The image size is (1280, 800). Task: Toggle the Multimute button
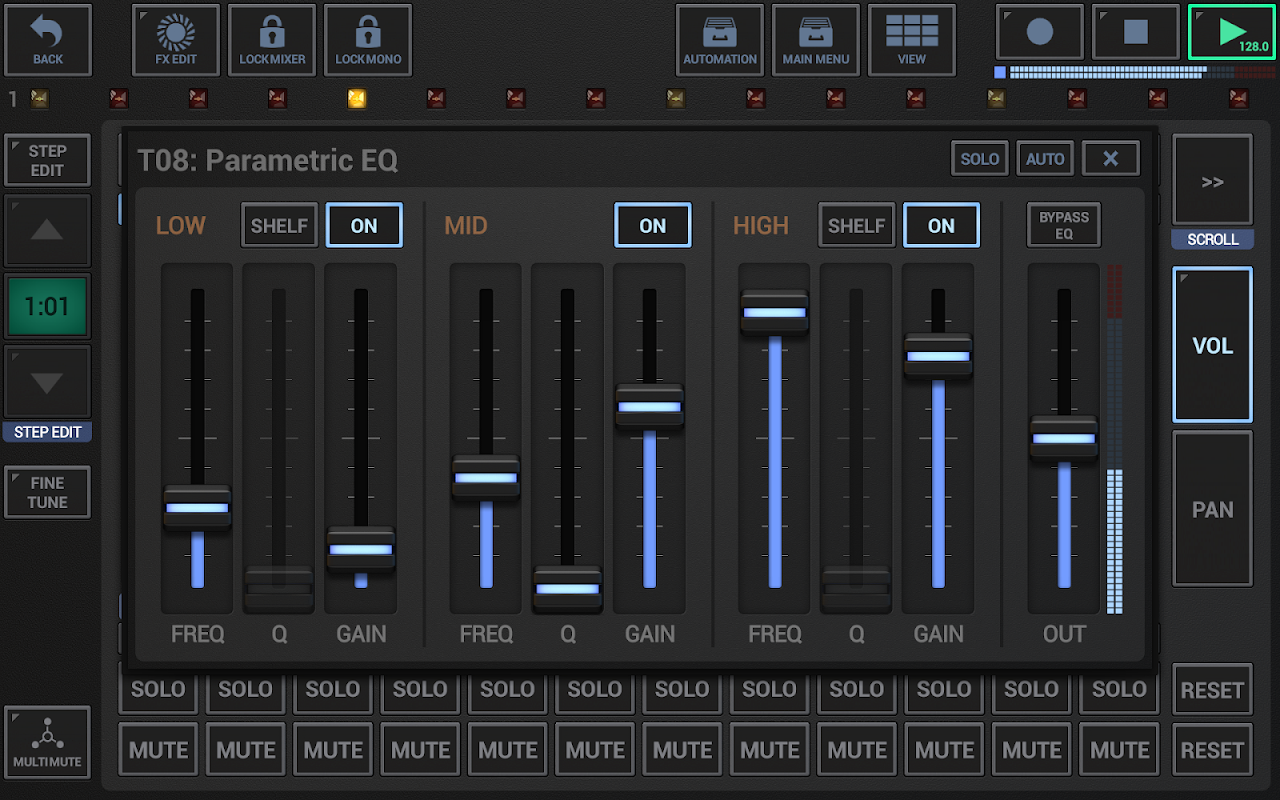click(x=47, y=742)
